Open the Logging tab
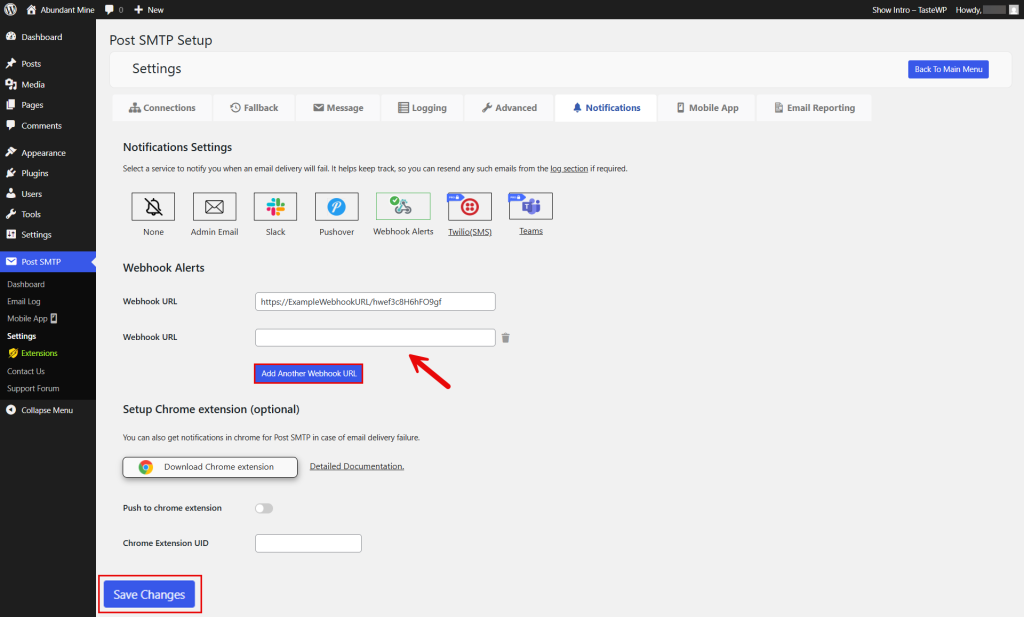This screenshot has width=1024, height=617. pos(421,108)
